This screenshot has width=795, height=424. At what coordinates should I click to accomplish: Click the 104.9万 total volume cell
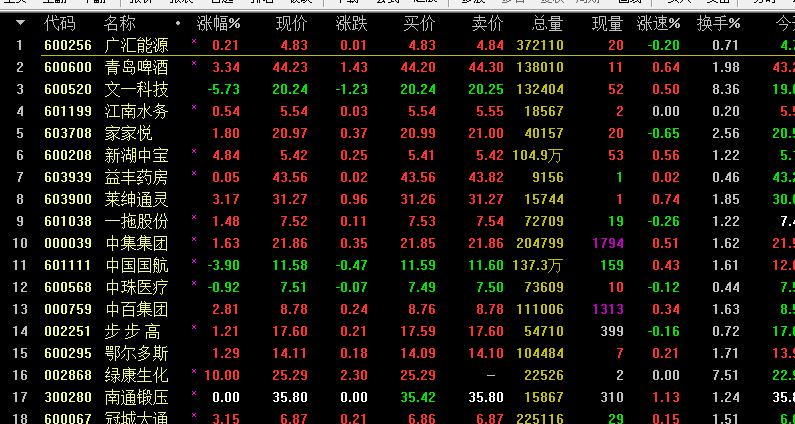[x=537, y=155]
